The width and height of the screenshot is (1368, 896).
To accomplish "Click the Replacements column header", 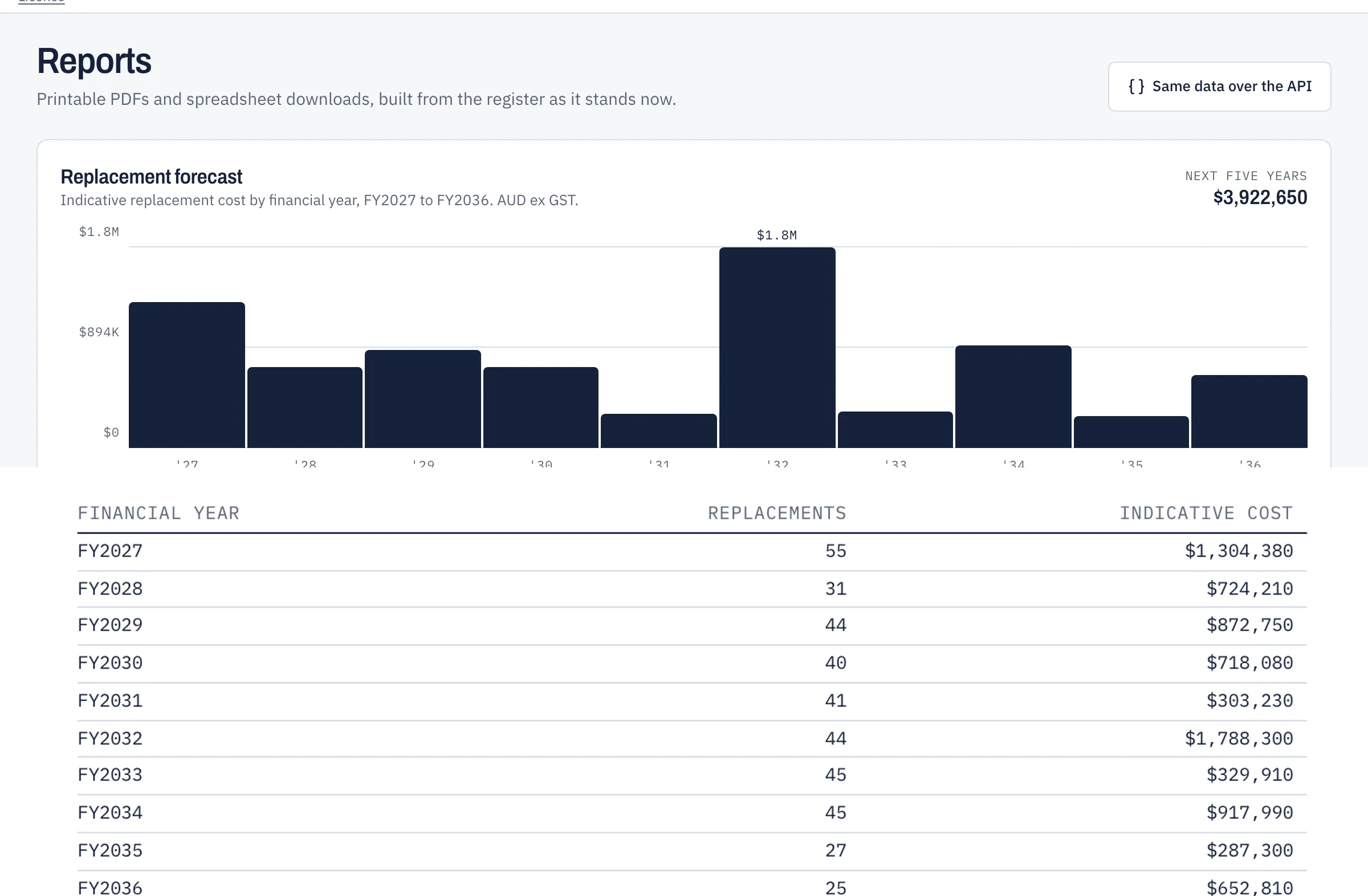I will point(777,512).
